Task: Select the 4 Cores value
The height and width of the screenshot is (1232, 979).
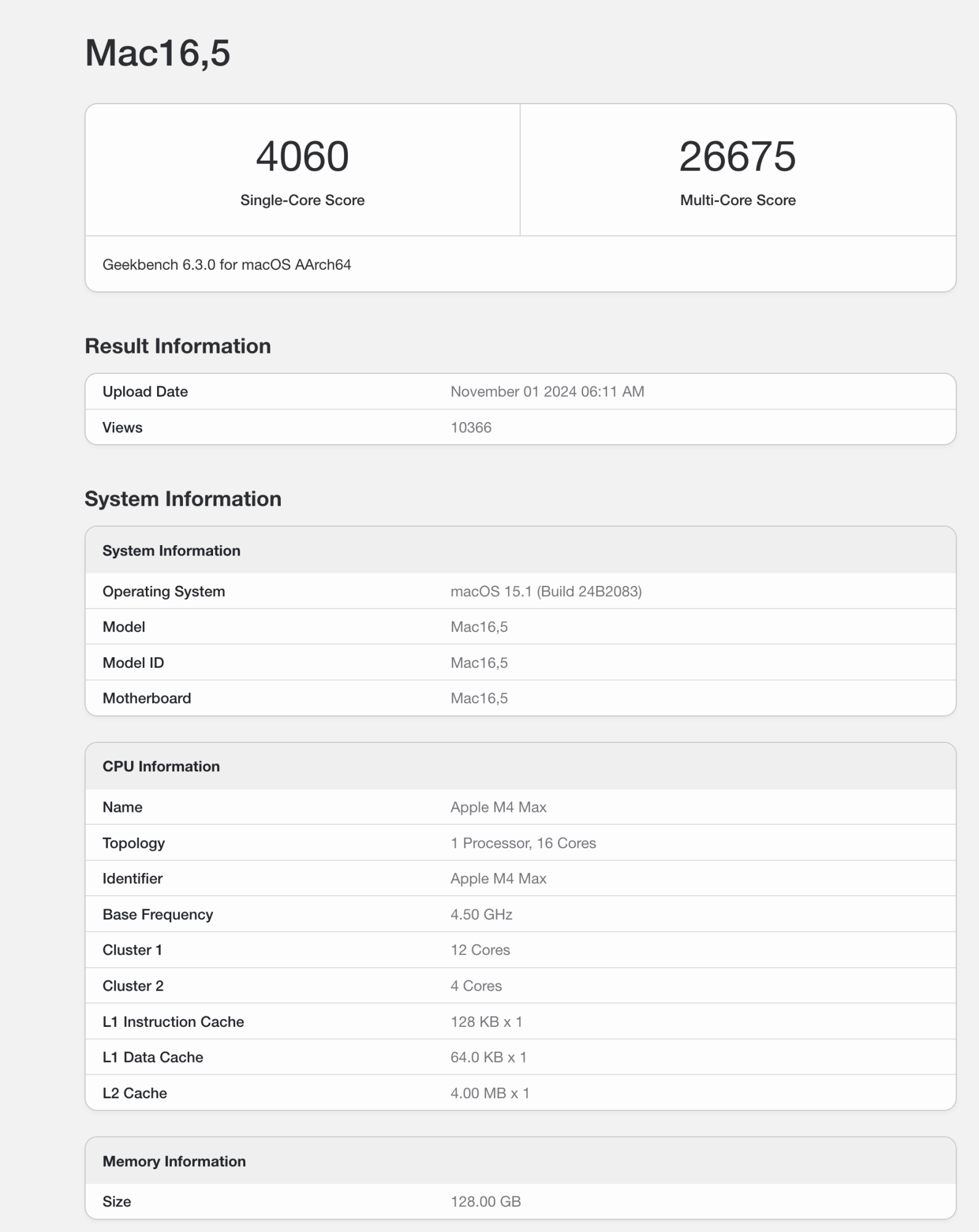Action: [476, 986]
